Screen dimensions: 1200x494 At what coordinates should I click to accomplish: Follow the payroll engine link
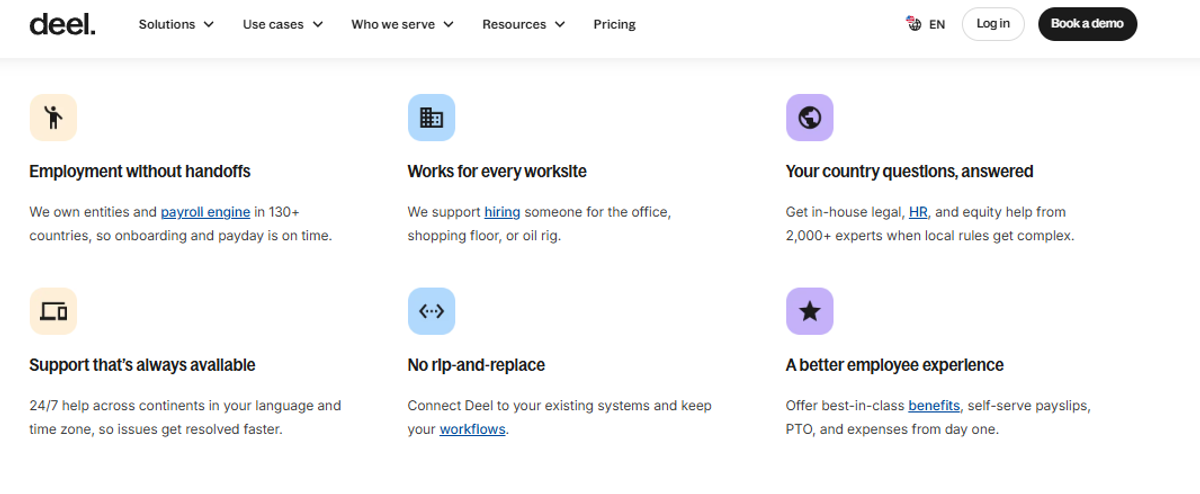205,212
